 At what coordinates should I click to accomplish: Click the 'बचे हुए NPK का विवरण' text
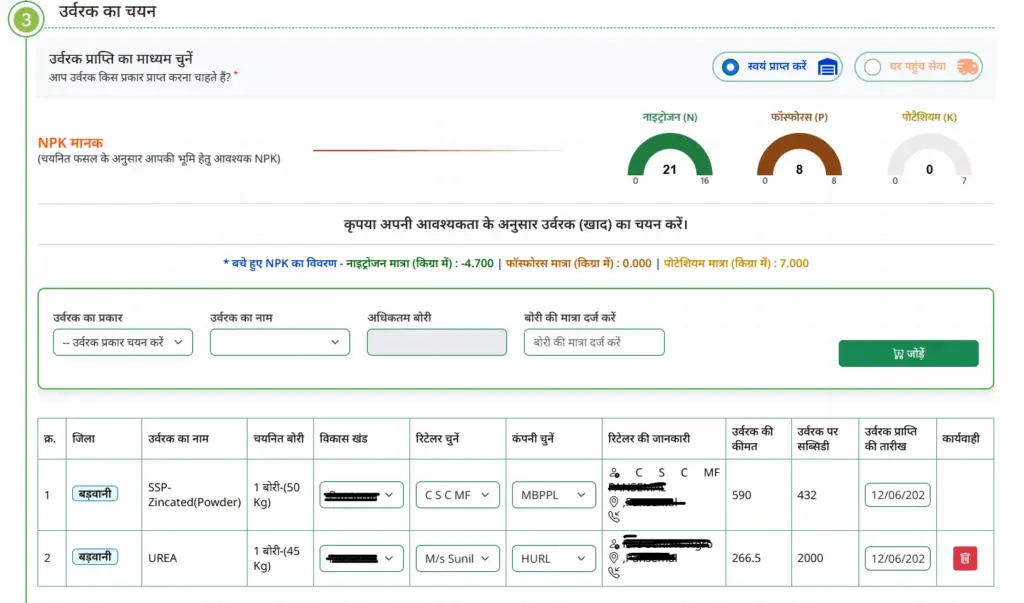[x=285, y=263]
